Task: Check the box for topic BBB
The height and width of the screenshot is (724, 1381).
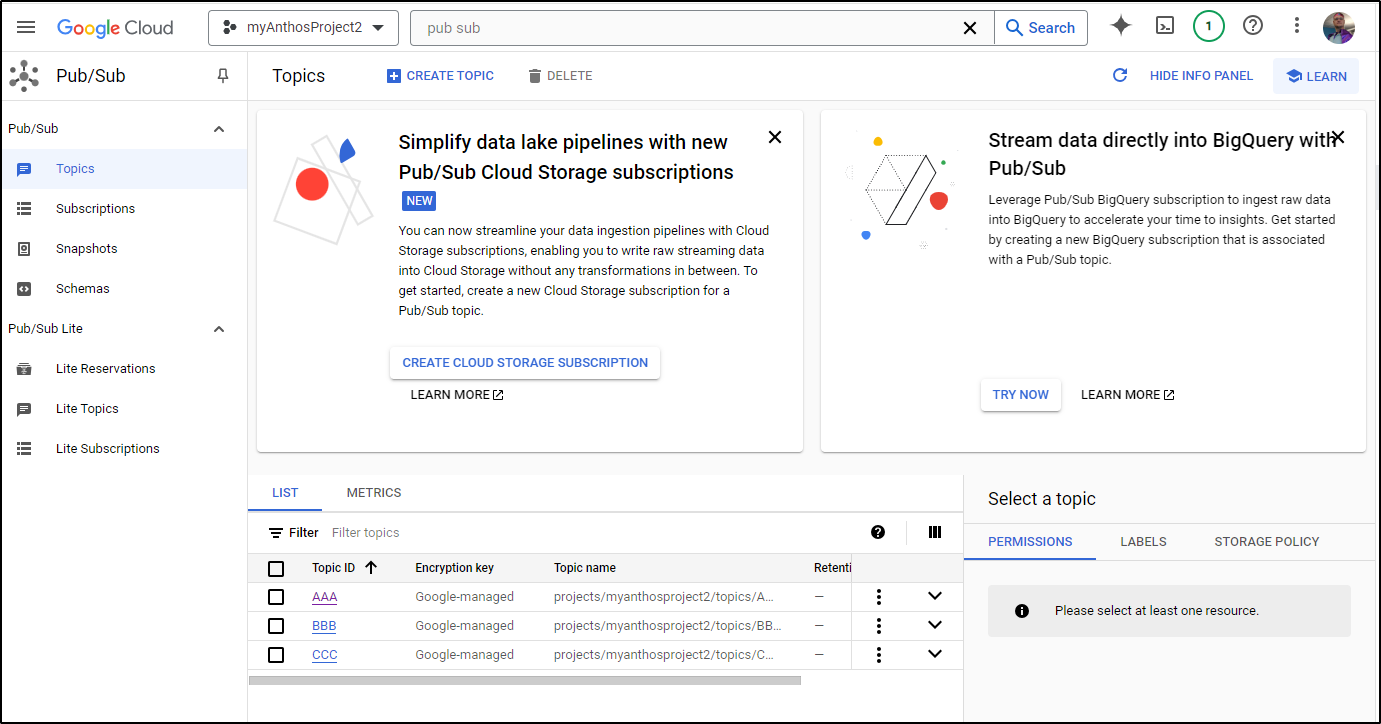Action: [276, 626]
